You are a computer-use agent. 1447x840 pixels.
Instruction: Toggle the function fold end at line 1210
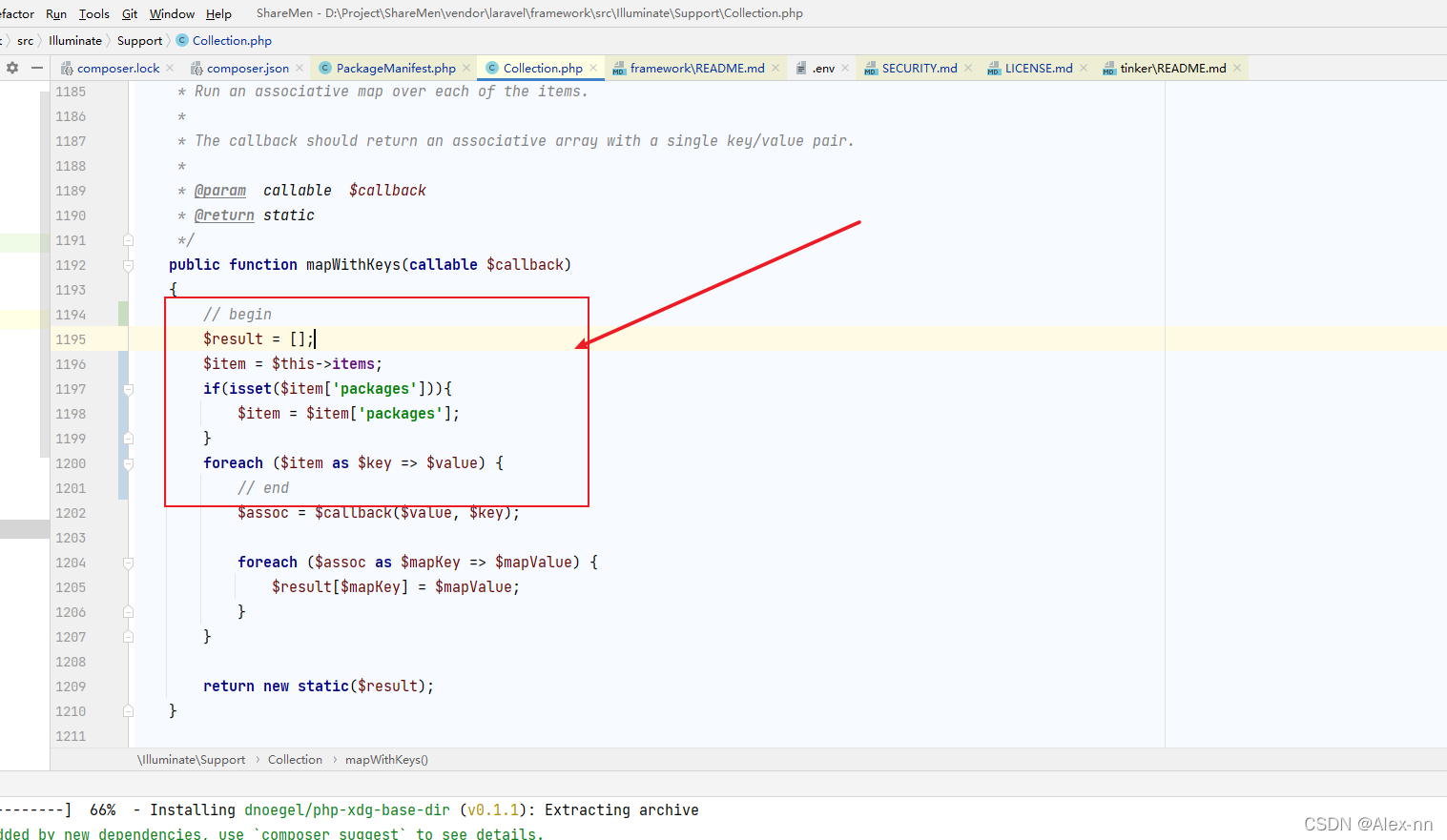point(128,711)
